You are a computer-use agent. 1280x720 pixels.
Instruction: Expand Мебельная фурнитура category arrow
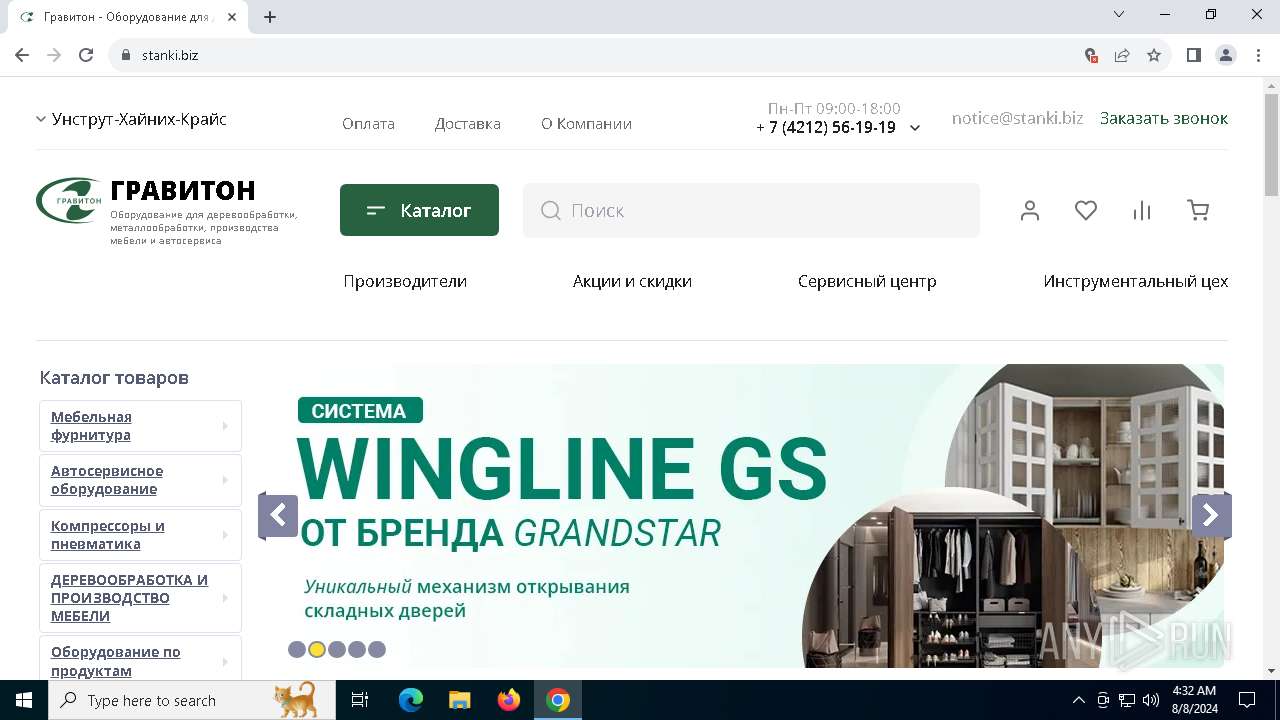click(225, 426)
